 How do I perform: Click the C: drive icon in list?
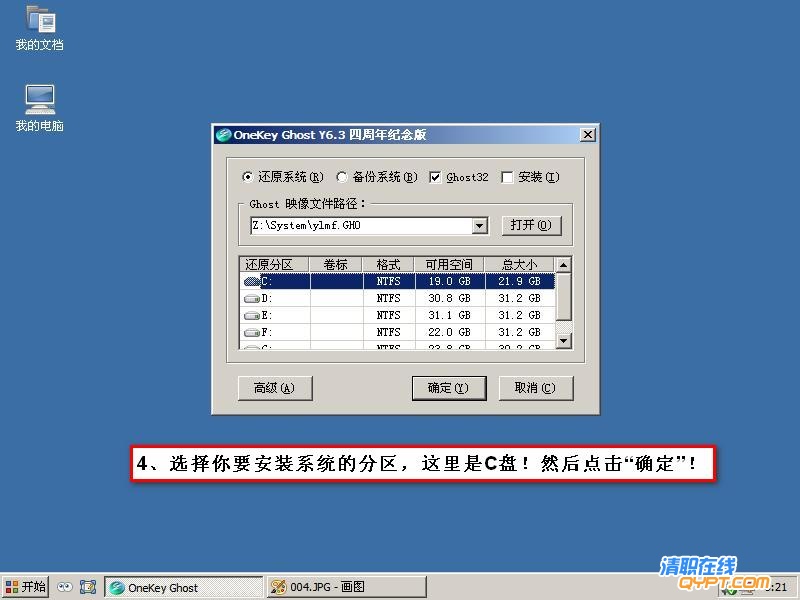tap(252, 282)
